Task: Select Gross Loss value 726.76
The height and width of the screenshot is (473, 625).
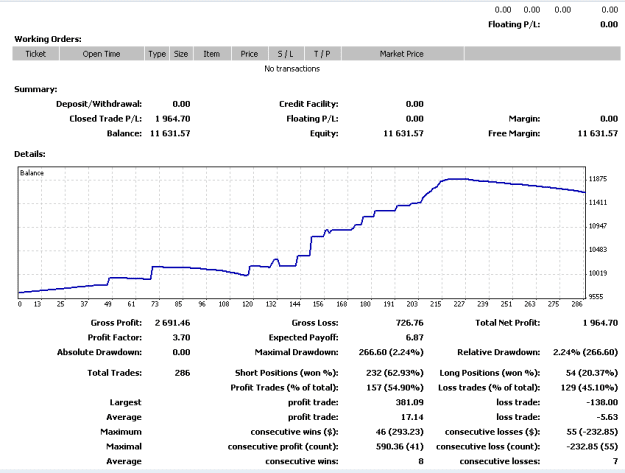Action: [x=410, y=323]
